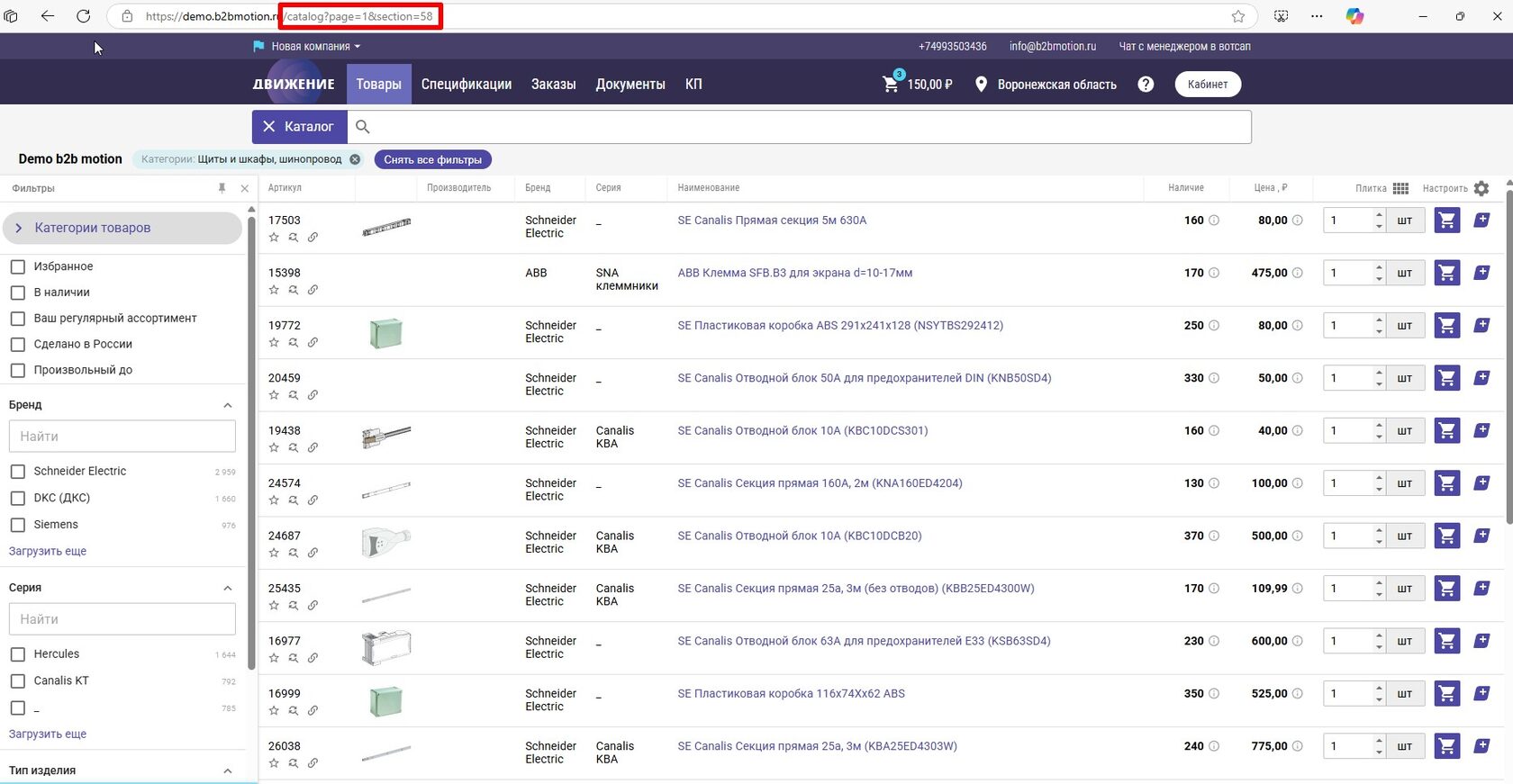Select the Schneider Electric brand checkbox

tap(17, 472)
